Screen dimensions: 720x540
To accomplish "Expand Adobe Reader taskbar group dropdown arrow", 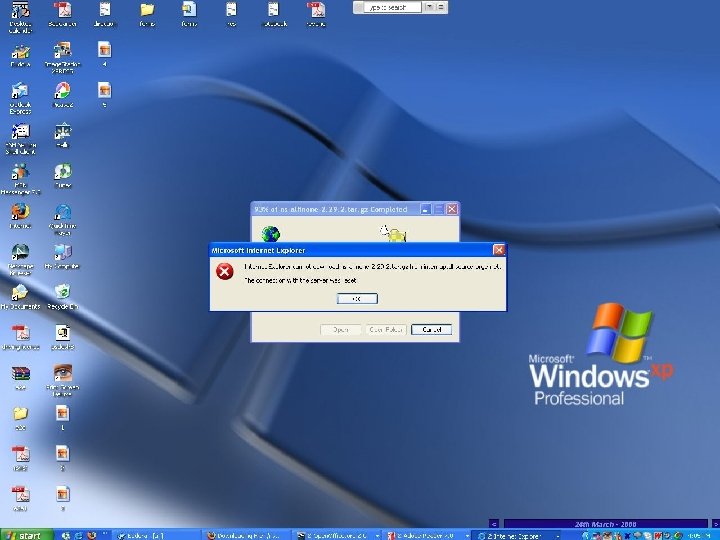I will [x=467, y=536].
